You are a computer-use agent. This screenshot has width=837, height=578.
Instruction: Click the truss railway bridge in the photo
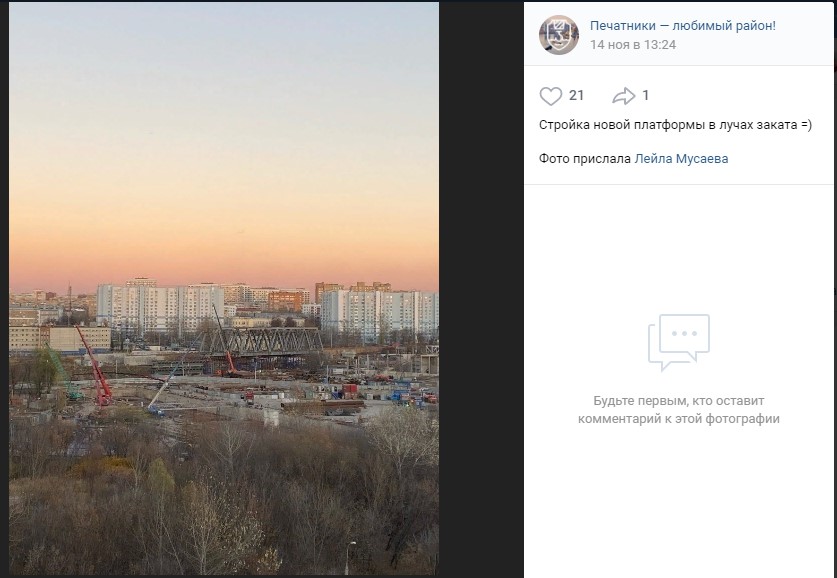262,341
